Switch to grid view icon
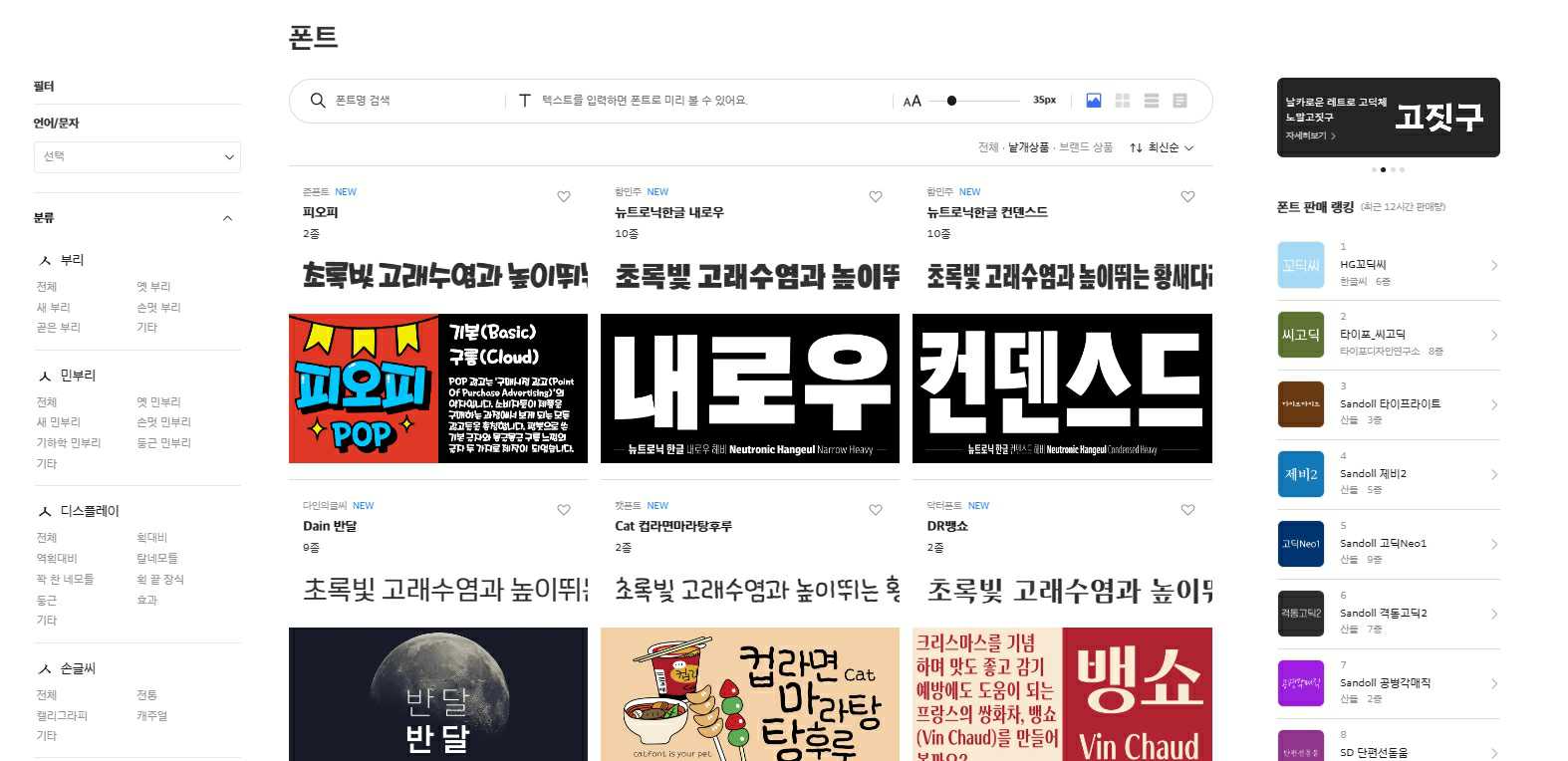 coord(1123,101)
